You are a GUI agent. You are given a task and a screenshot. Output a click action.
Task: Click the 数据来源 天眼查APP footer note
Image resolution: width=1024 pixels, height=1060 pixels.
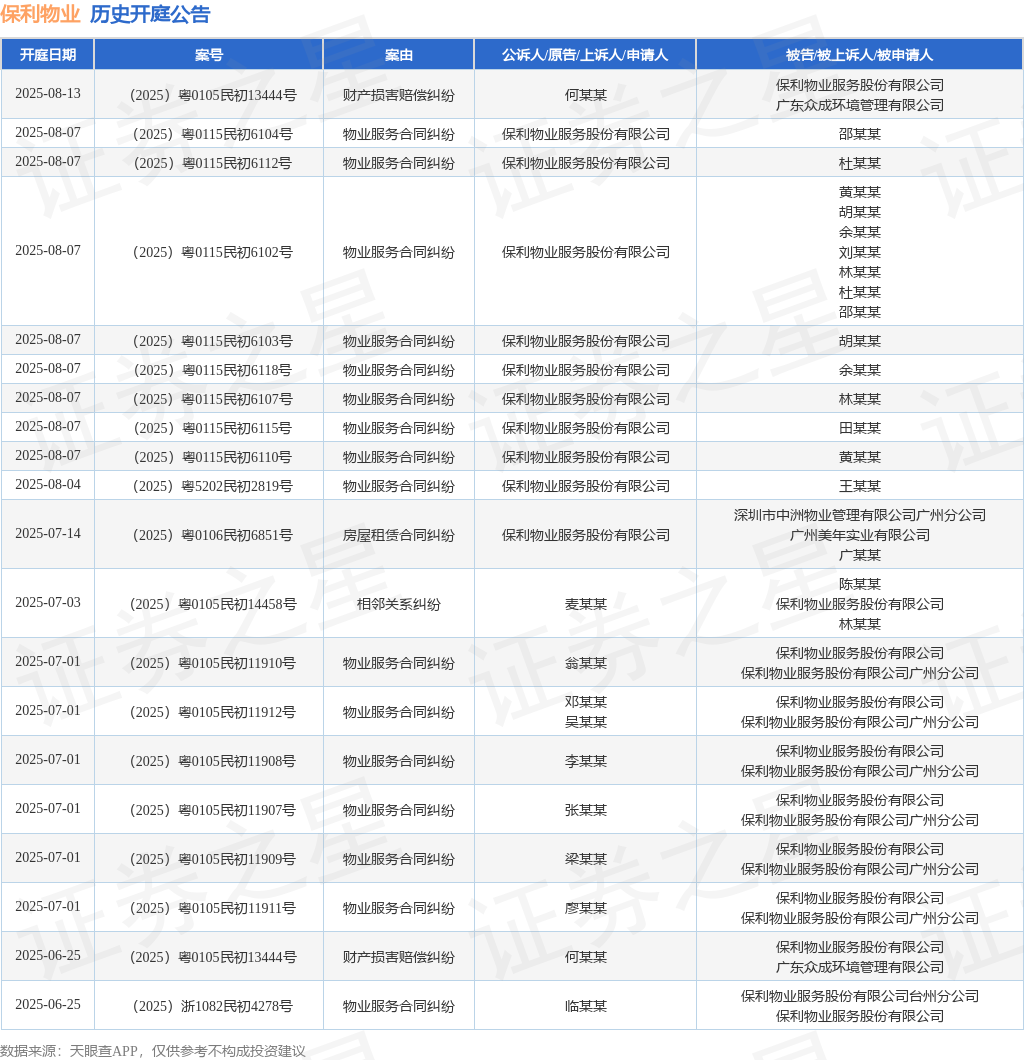[x=153, y=1051]
